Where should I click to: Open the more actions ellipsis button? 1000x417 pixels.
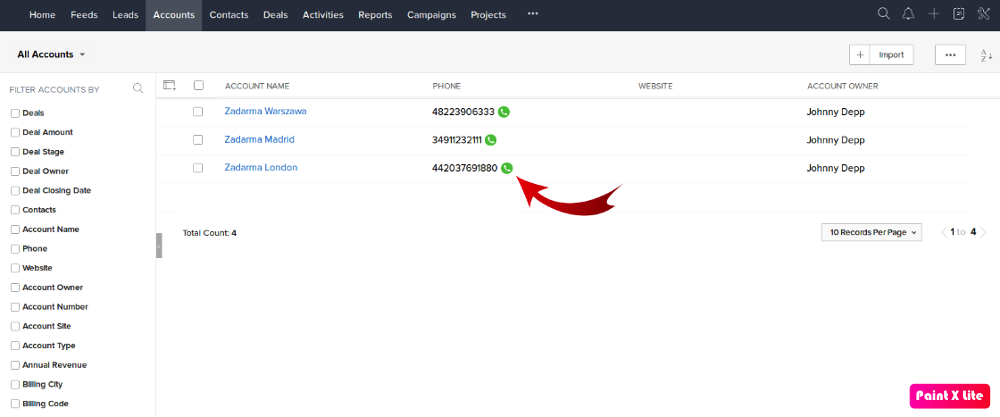[950, 55]
